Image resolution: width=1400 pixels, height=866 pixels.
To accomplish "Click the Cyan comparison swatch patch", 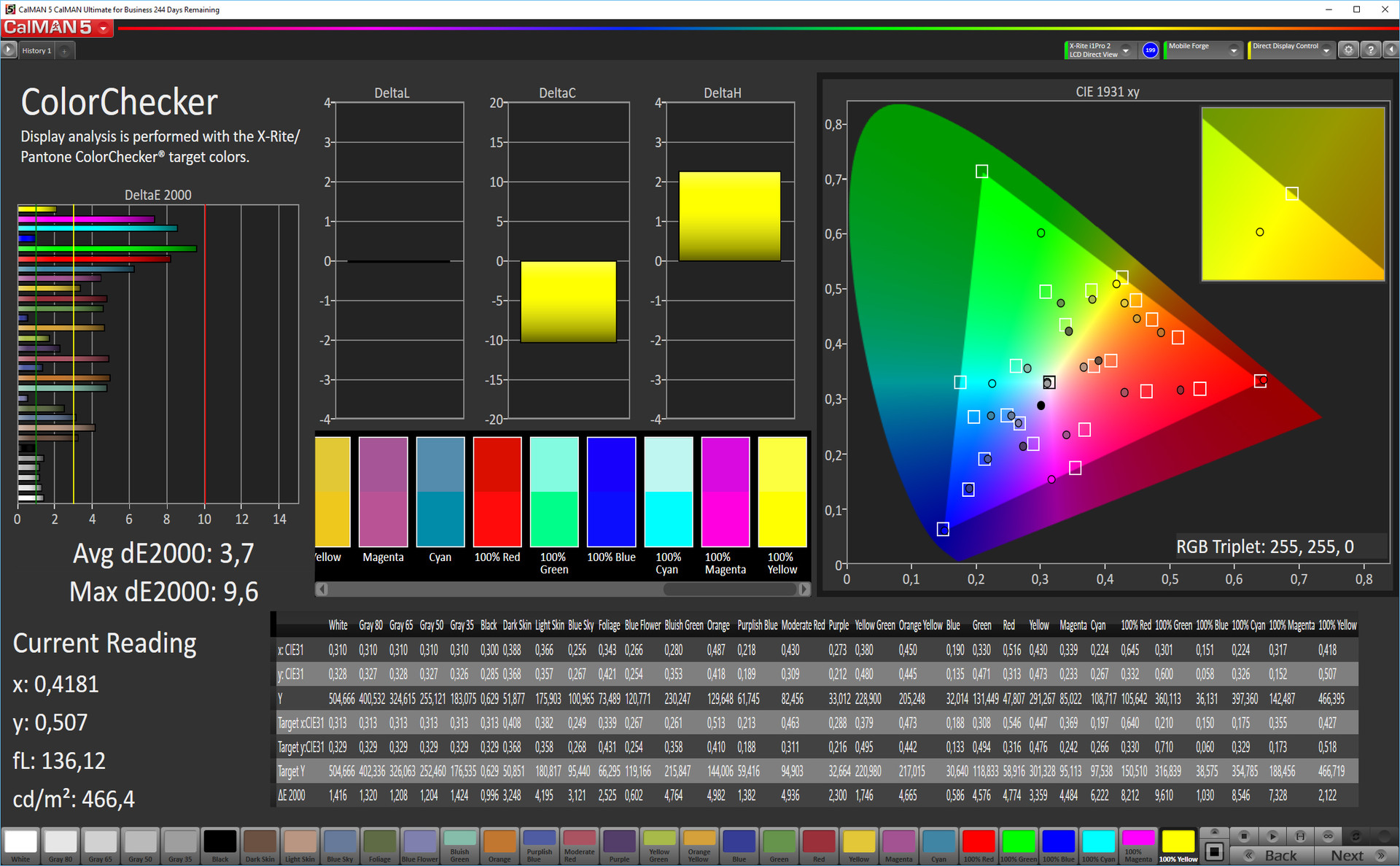I will click(440, 492).
